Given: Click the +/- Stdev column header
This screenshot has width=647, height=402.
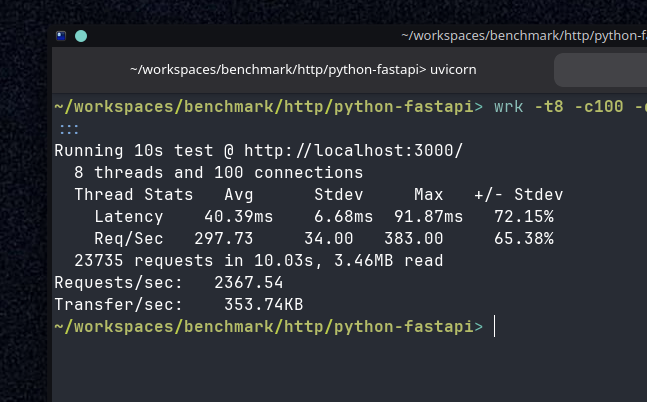Looking at the screenshot, I should click(x=519, y=194).
